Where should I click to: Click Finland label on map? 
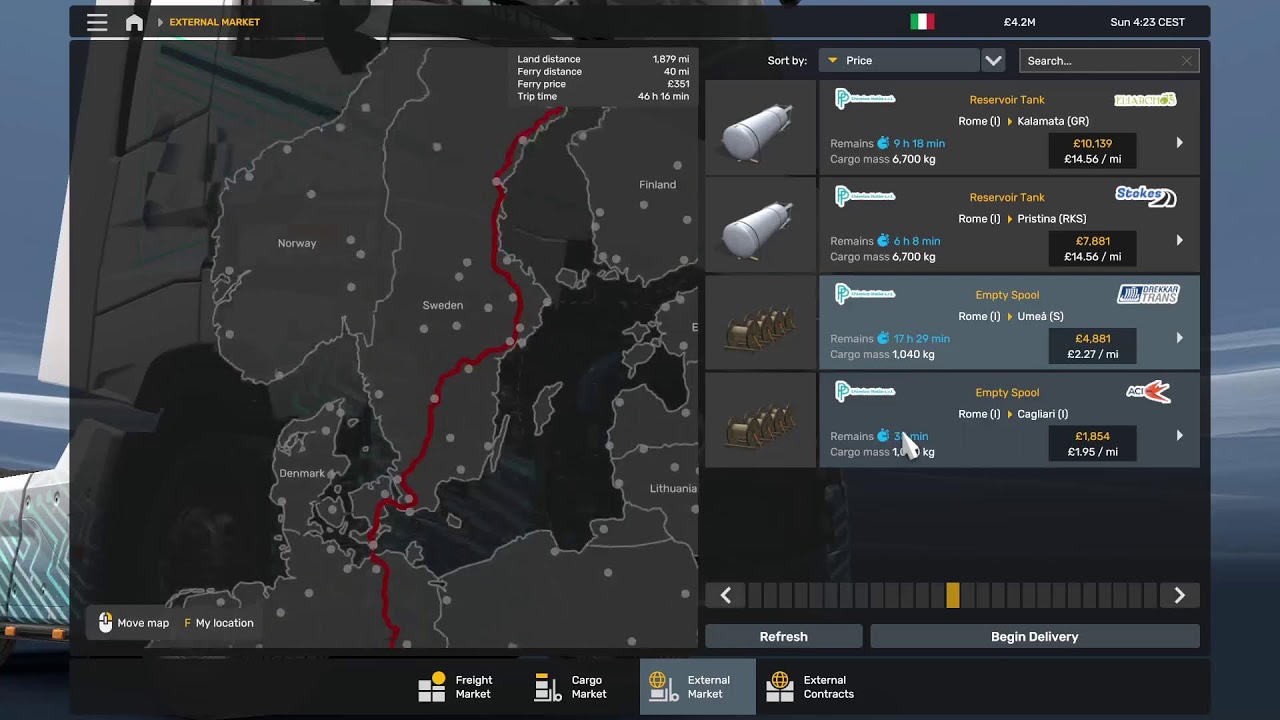tap(657, 184)
